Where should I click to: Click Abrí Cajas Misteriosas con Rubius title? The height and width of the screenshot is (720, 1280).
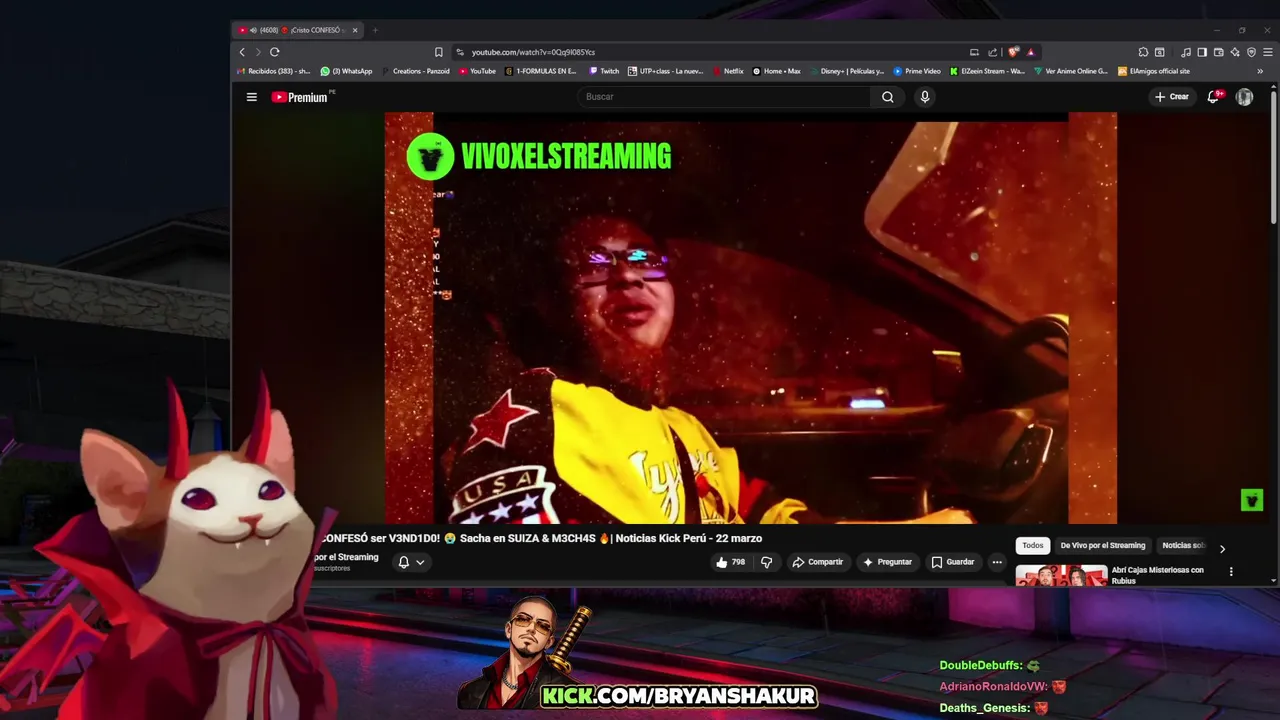tap(1157, 575)
